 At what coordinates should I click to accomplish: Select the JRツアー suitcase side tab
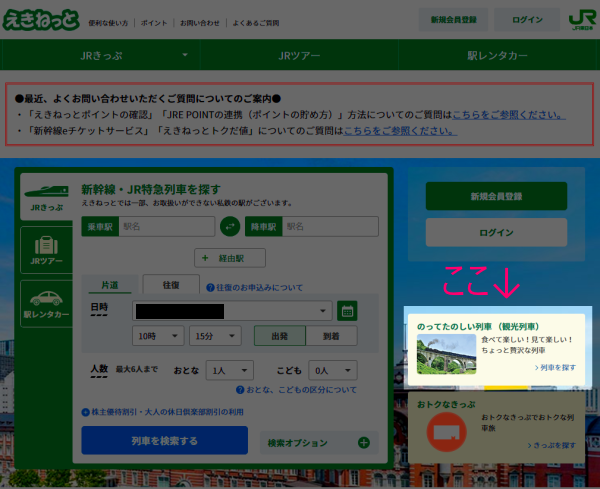[x=46, y=250]
